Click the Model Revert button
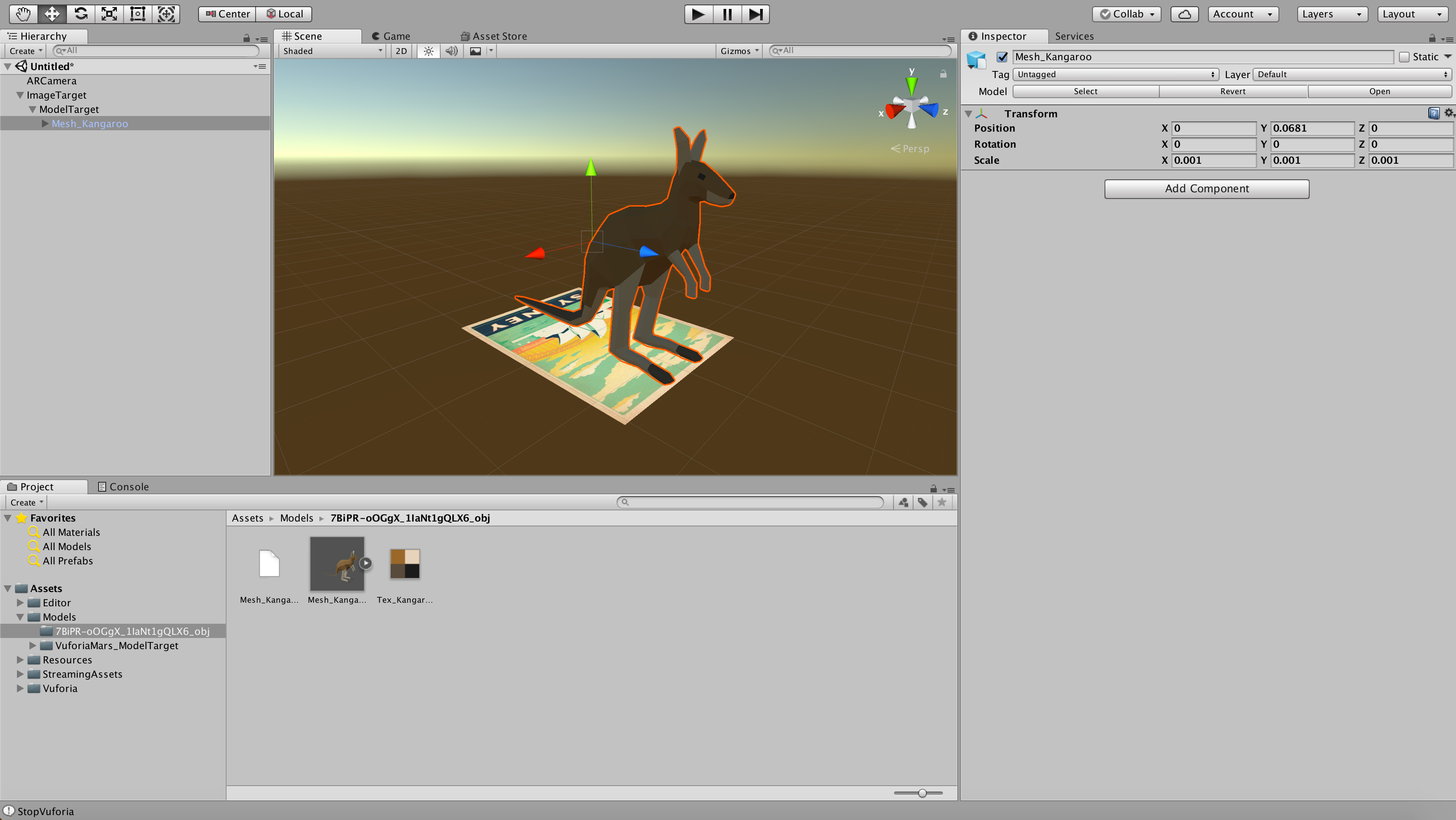1456x820 pixels. click(1233, 91)
